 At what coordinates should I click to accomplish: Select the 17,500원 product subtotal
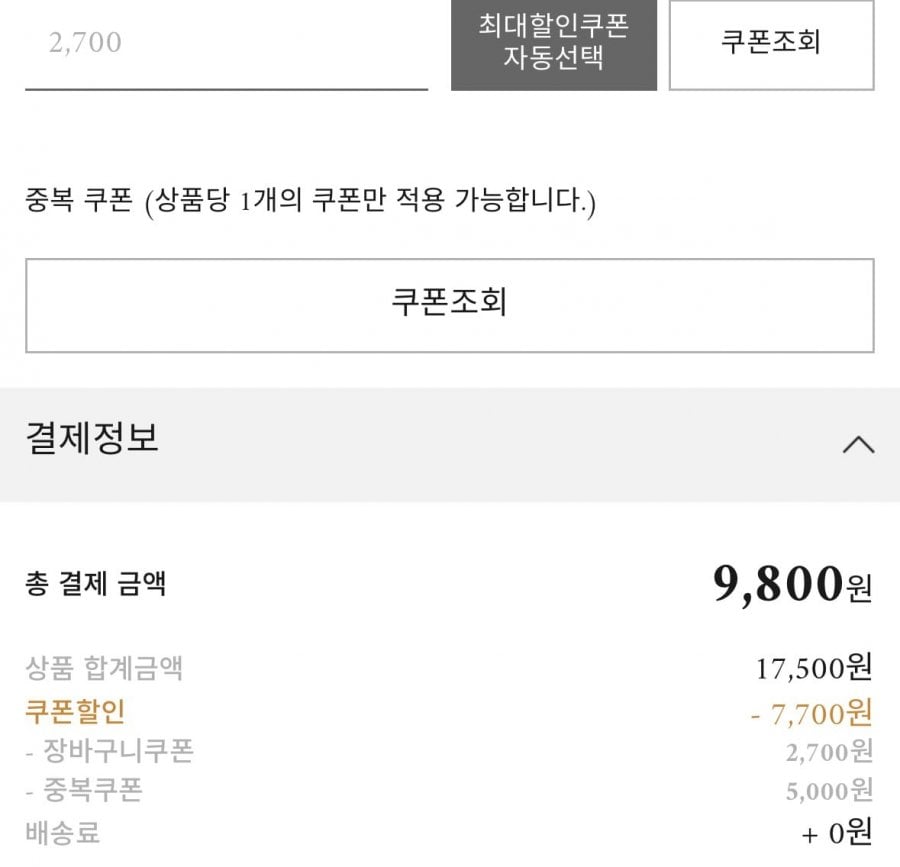click(x=813, y=667)
